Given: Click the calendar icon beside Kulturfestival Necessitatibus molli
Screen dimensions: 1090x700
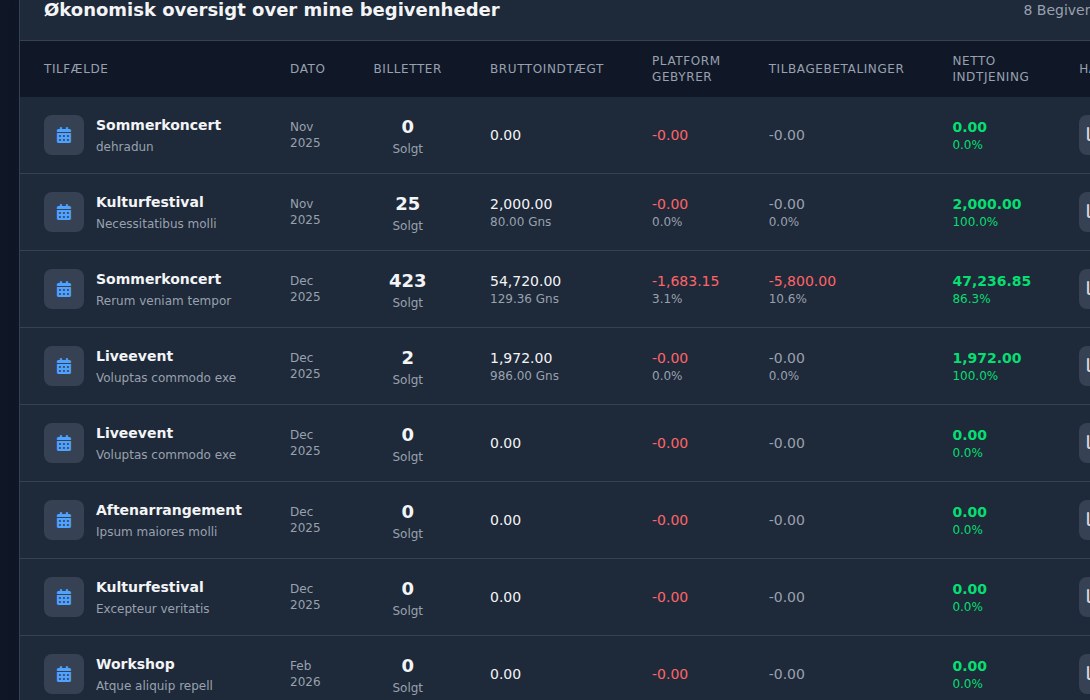Looking at the screenshot, I should (64, 212).
